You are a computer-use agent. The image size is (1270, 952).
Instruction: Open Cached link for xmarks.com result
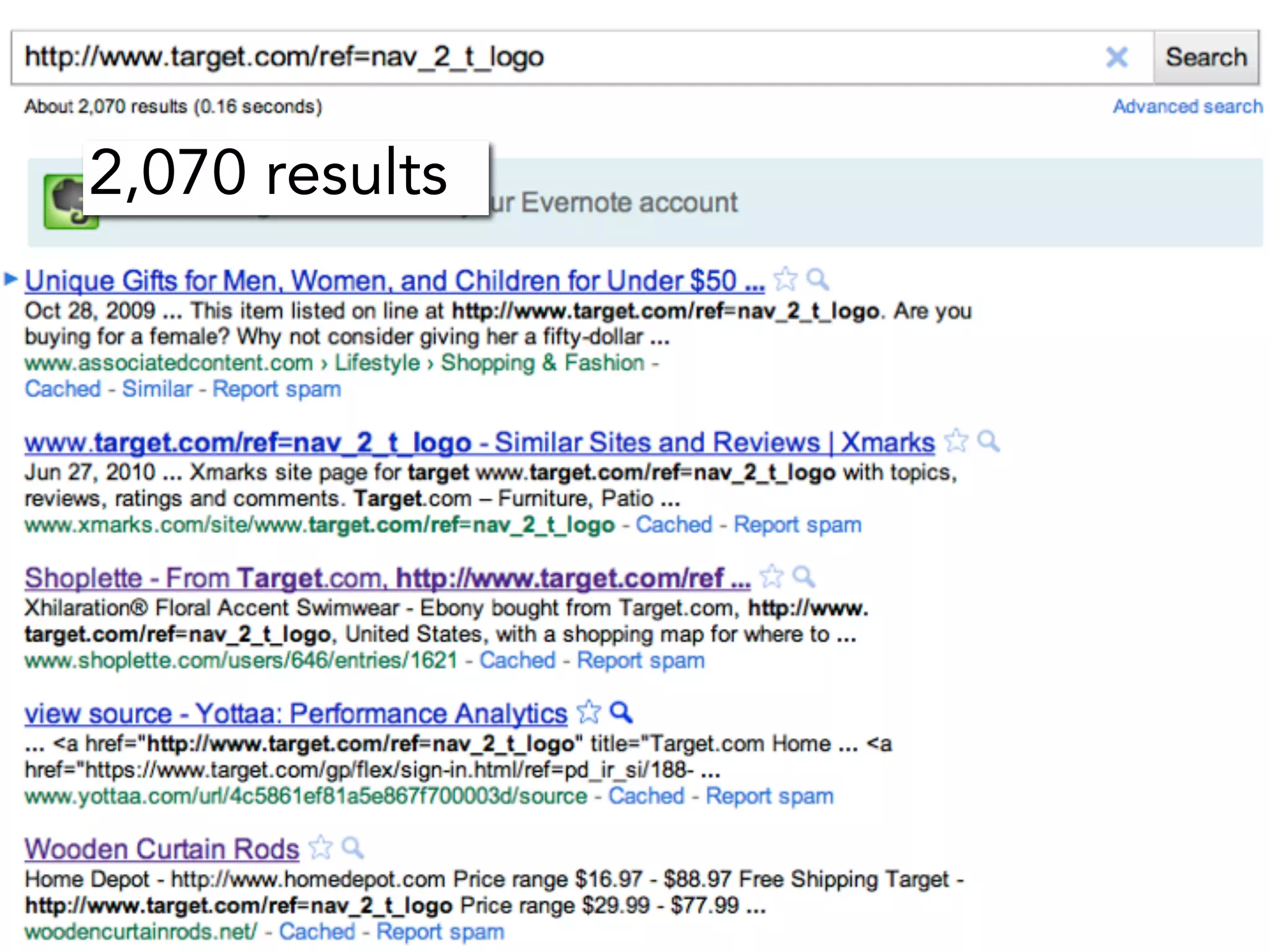click(x=674, y=525)
